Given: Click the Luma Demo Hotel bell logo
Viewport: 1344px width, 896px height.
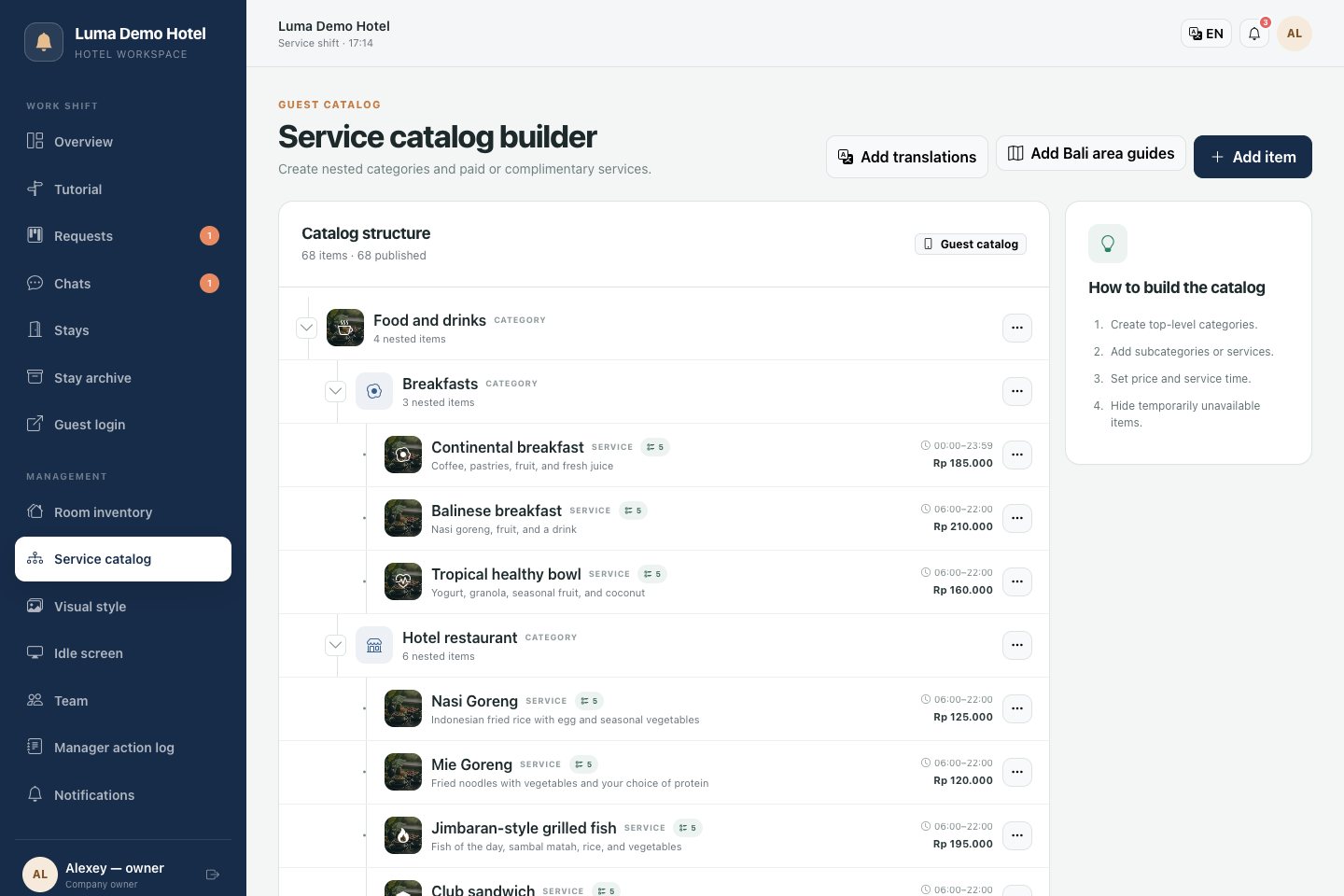Looking at the screenshot, I should coord(44,42).
